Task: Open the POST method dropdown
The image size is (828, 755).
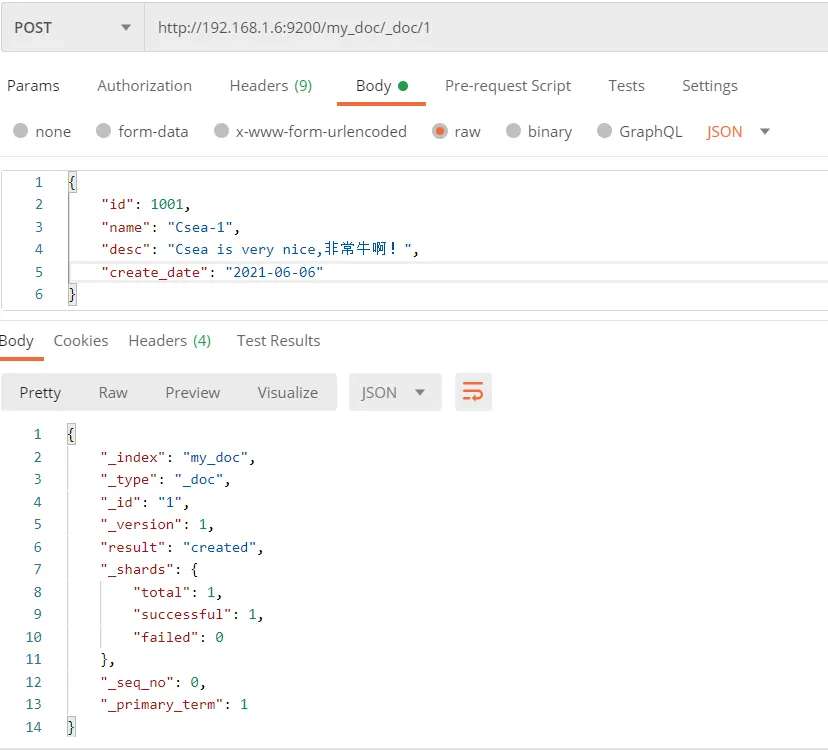Action: click(x=72, y=28)
